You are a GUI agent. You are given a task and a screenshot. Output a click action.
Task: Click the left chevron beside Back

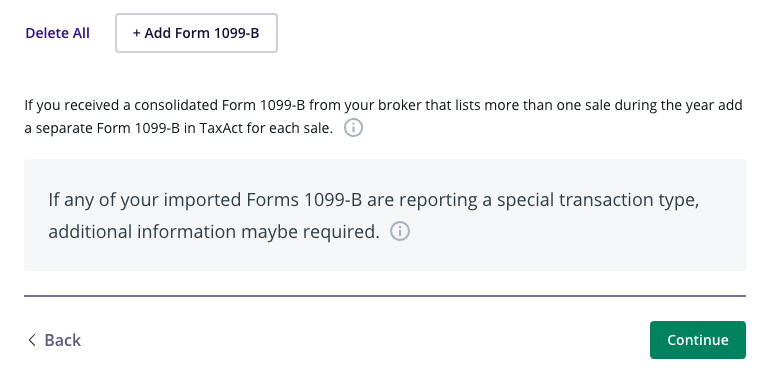[x=32, y=340]
